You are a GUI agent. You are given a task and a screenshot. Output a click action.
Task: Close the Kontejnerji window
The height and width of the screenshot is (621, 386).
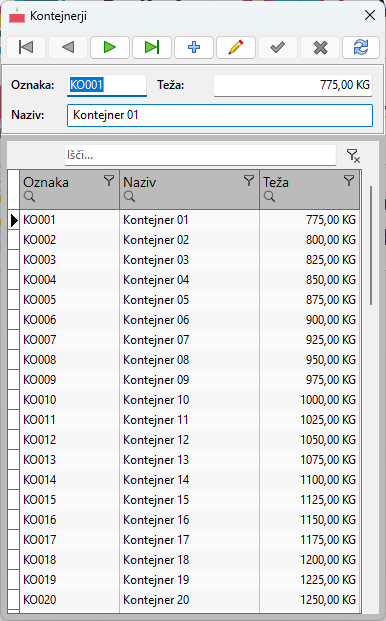[x=370, y=15]
